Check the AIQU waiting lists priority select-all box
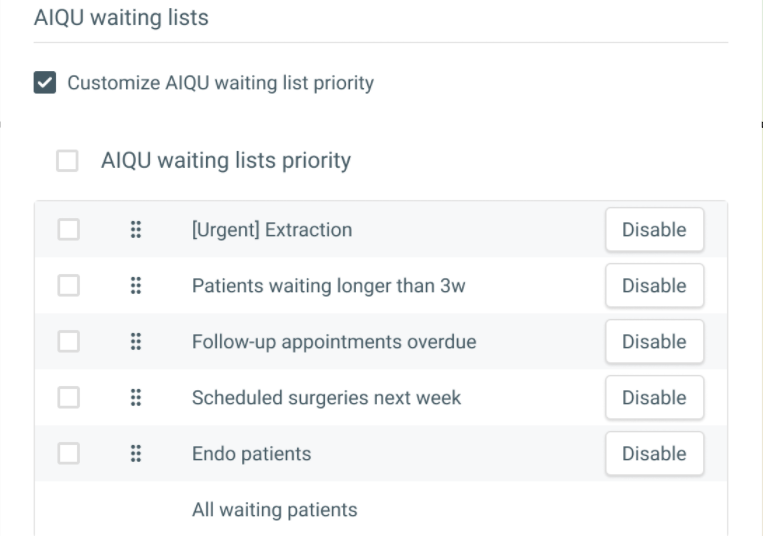The width and height of the screenshot is (763, 536). (67, 161)
